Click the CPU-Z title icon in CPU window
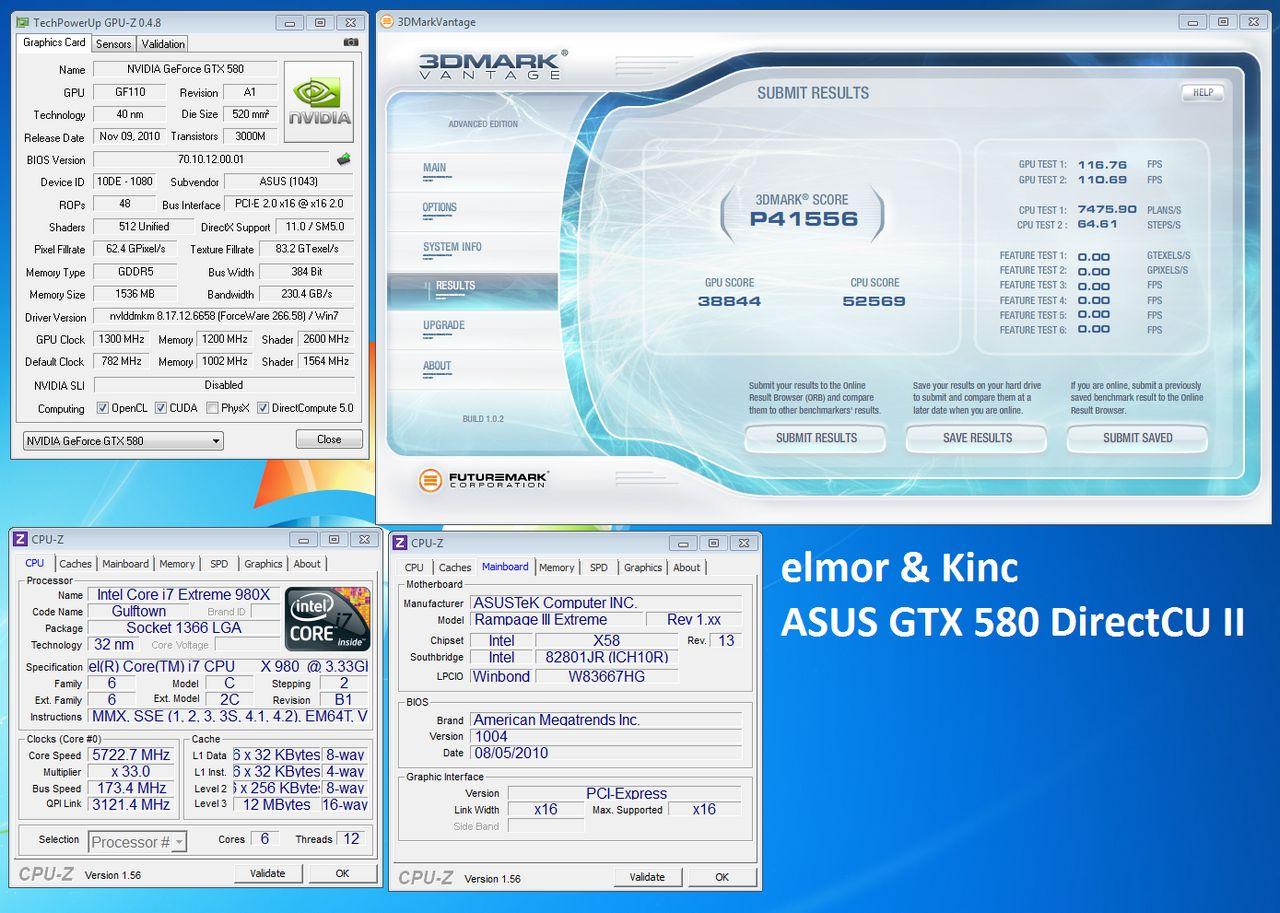The image size is (1280, 913). (x=21, y=539)
